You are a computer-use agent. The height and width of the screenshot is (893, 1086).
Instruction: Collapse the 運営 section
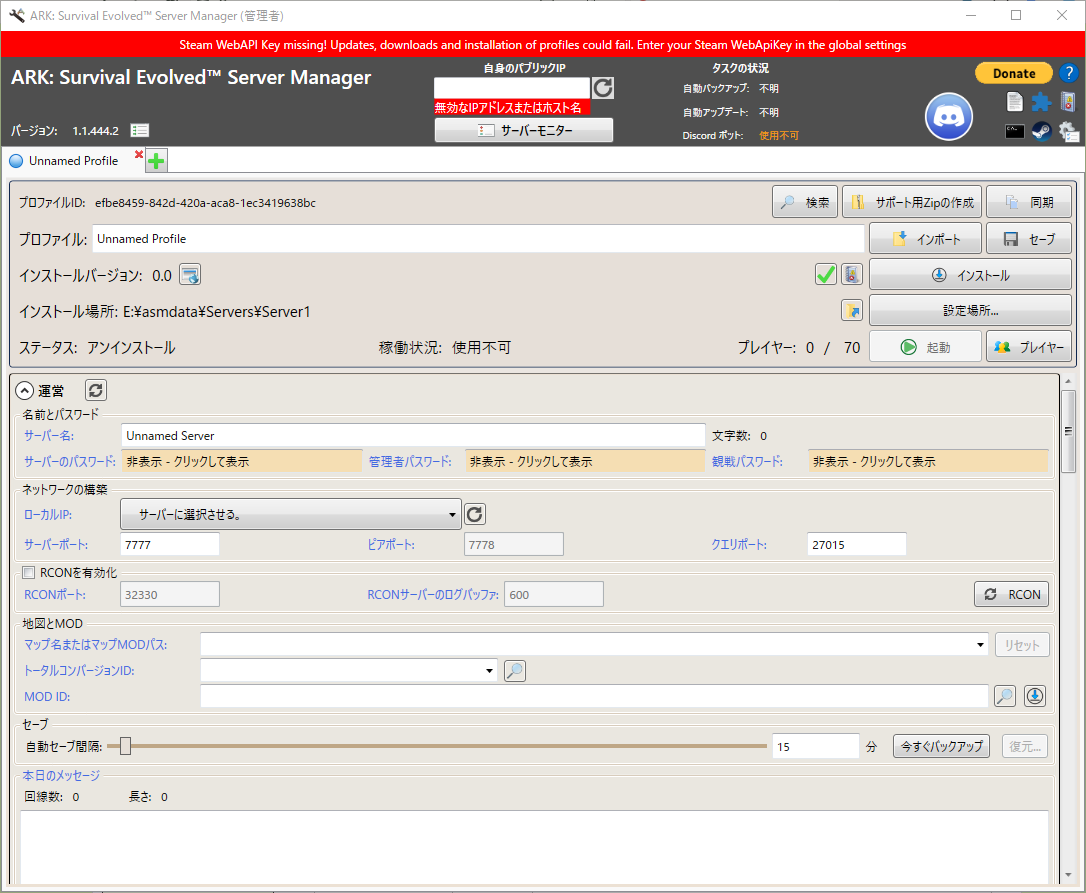coord(25,390)
